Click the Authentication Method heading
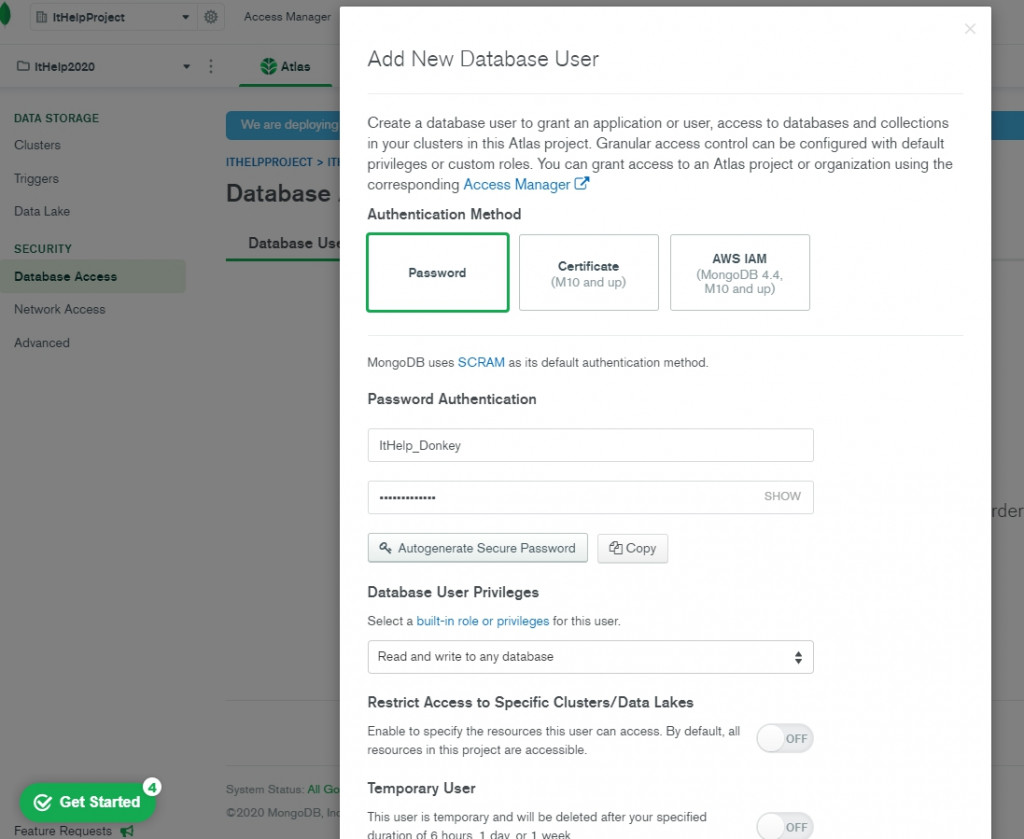 tap(444, 214)
